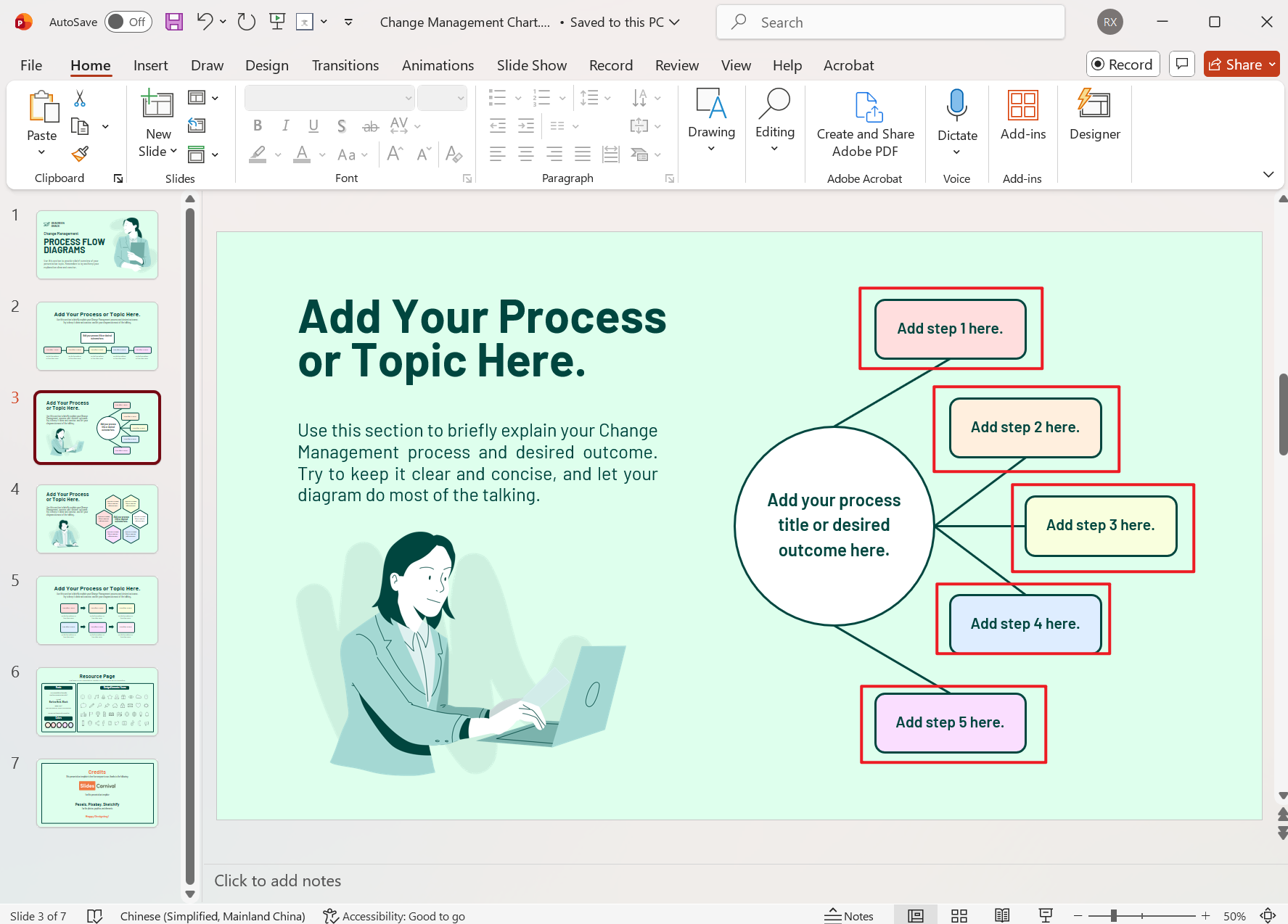Toggle Underline formatting
The width and height of the screenshot is (1288, 924).
(313, 125)
